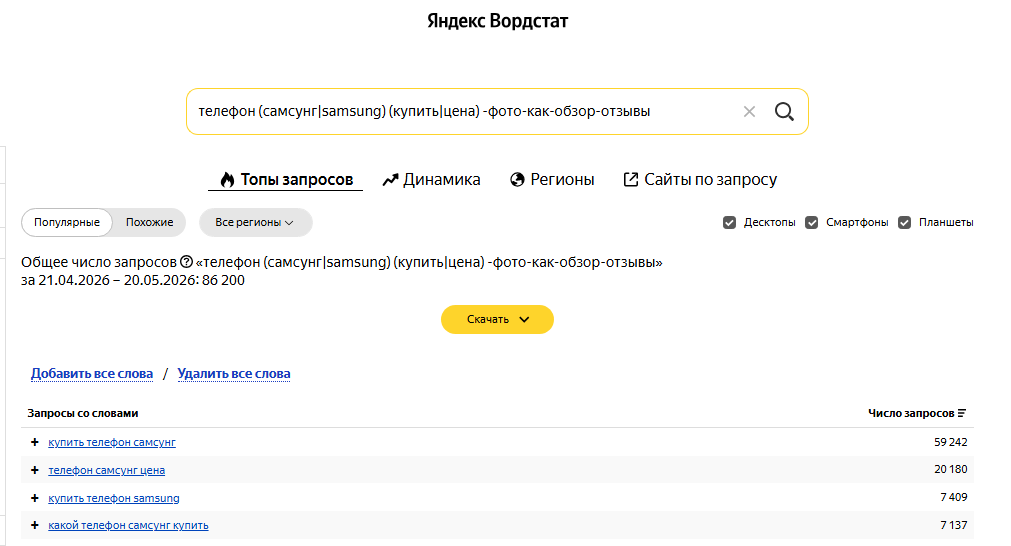Switch to the Похожие option
1011x546 pixels.
tap(150, 222)
